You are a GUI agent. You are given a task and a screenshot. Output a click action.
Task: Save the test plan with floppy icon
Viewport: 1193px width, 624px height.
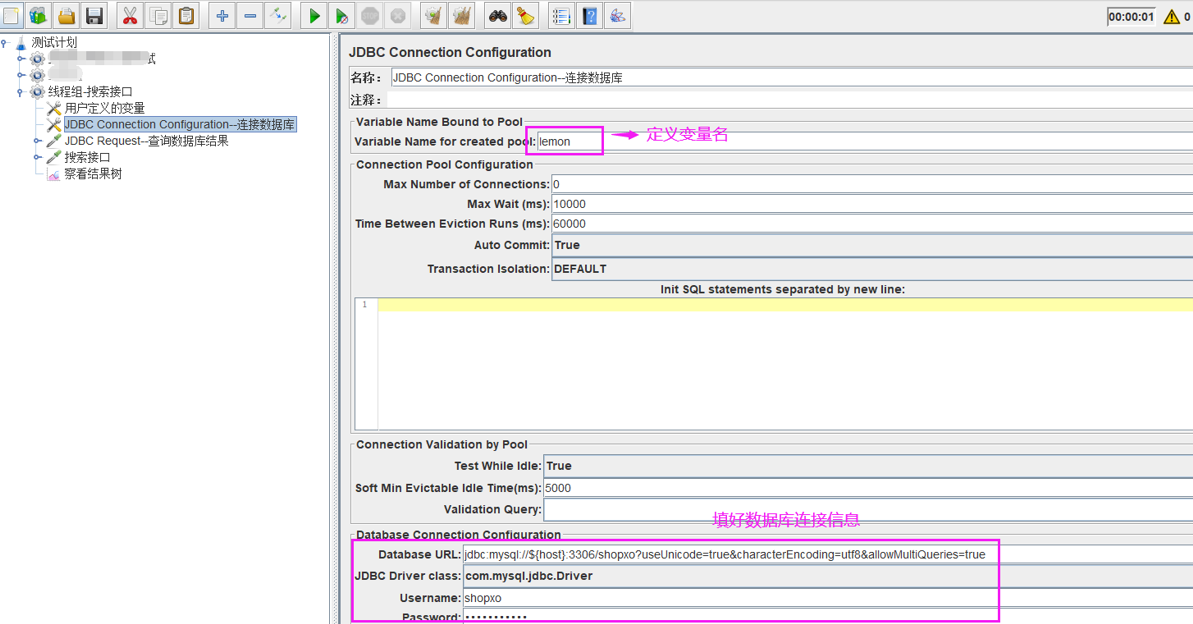[94, 16]
